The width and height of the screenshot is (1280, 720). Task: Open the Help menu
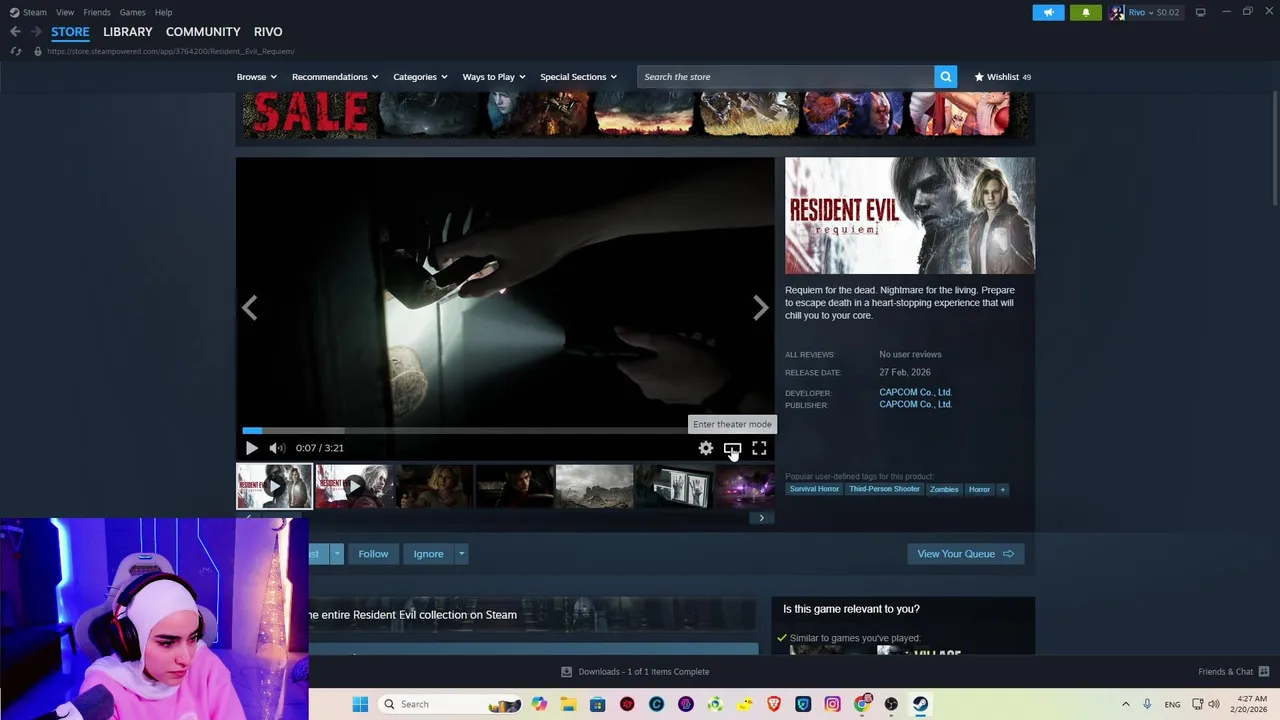click(163, 12)
